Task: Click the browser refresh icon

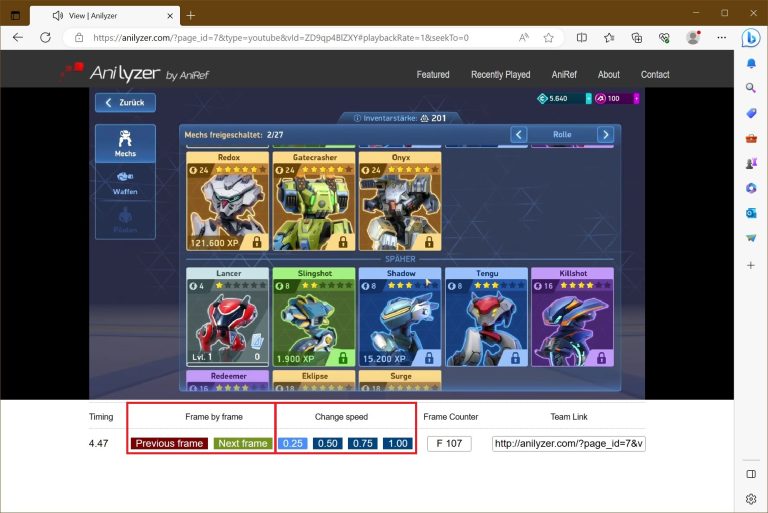Action: [x=45, y=37]
